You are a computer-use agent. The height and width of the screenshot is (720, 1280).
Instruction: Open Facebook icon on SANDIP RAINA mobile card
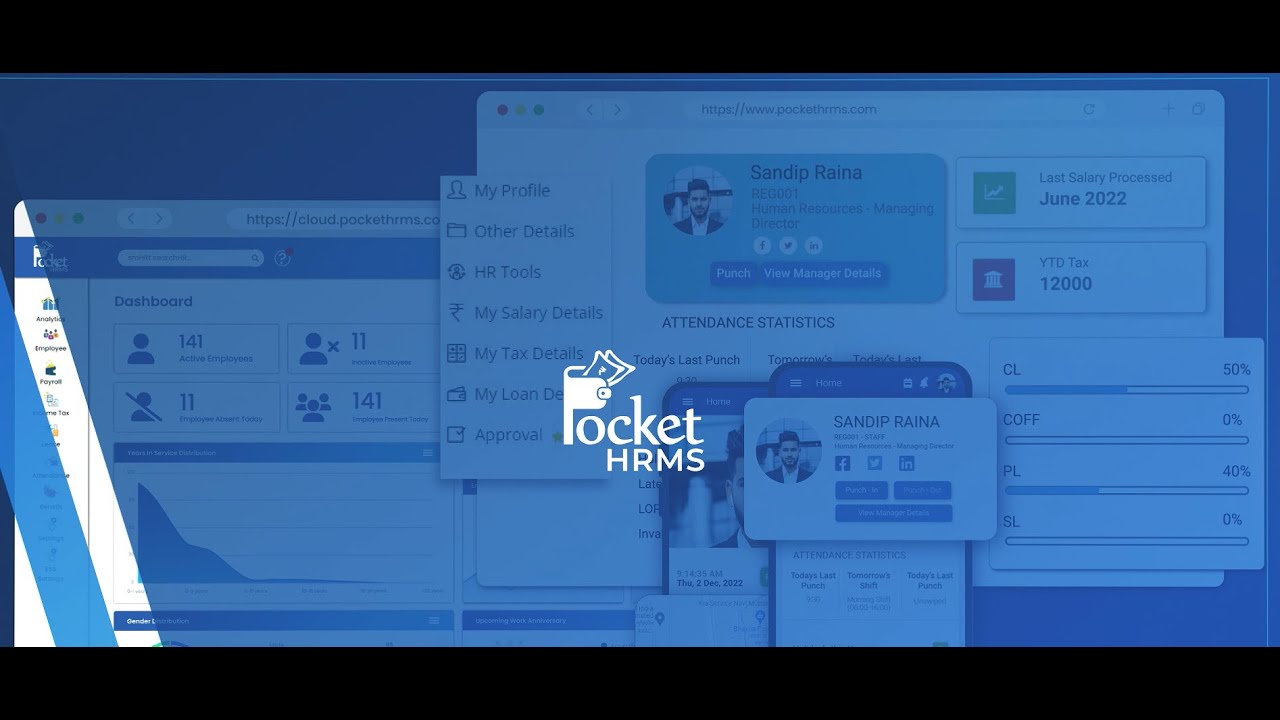tap(842, 463)
